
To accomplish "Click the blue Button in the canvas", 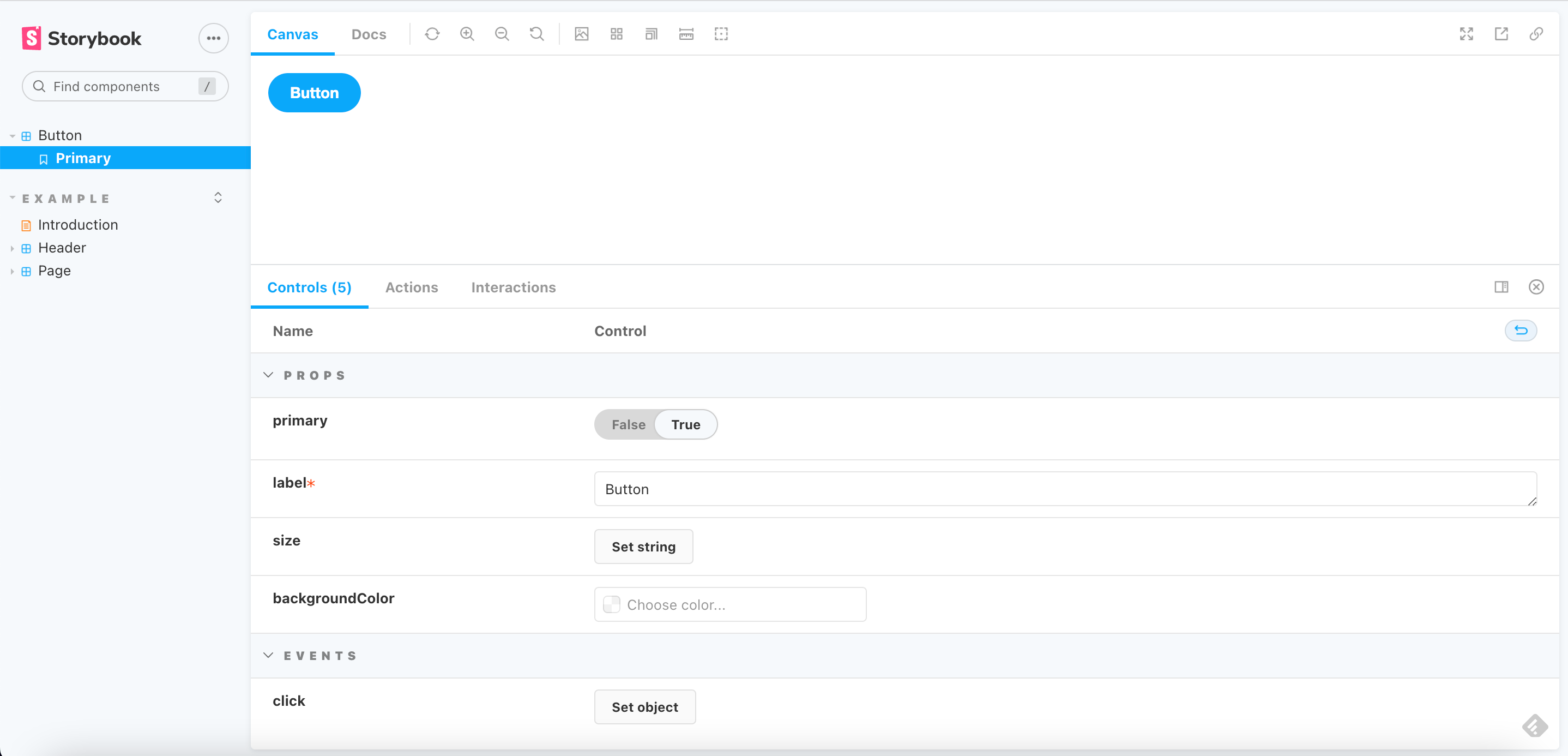I will point(314,93).
